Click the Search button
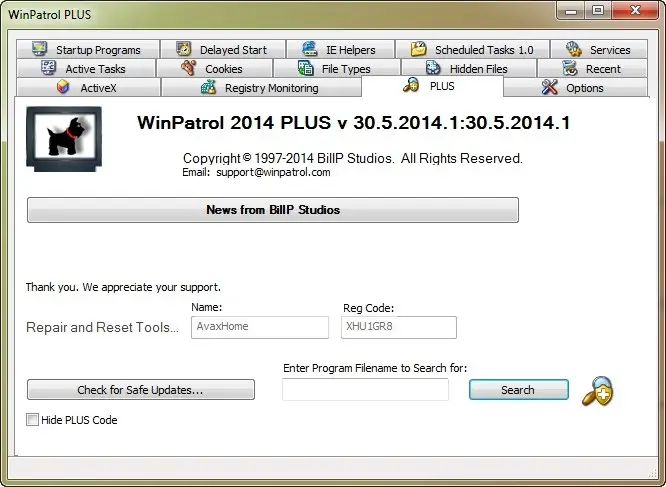Viewport: 666px width, 487px height. coord(519,390)
